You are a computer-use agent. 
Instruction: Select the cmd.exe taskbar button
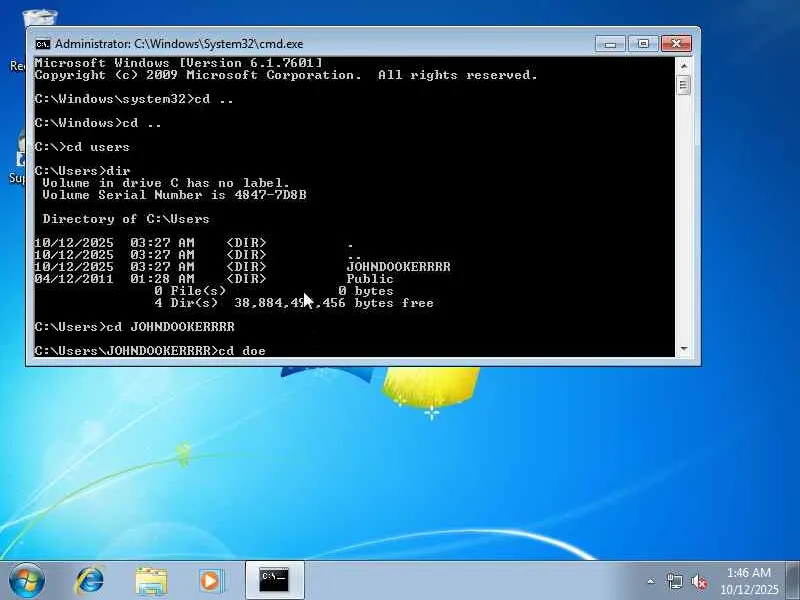pos(274,581)
